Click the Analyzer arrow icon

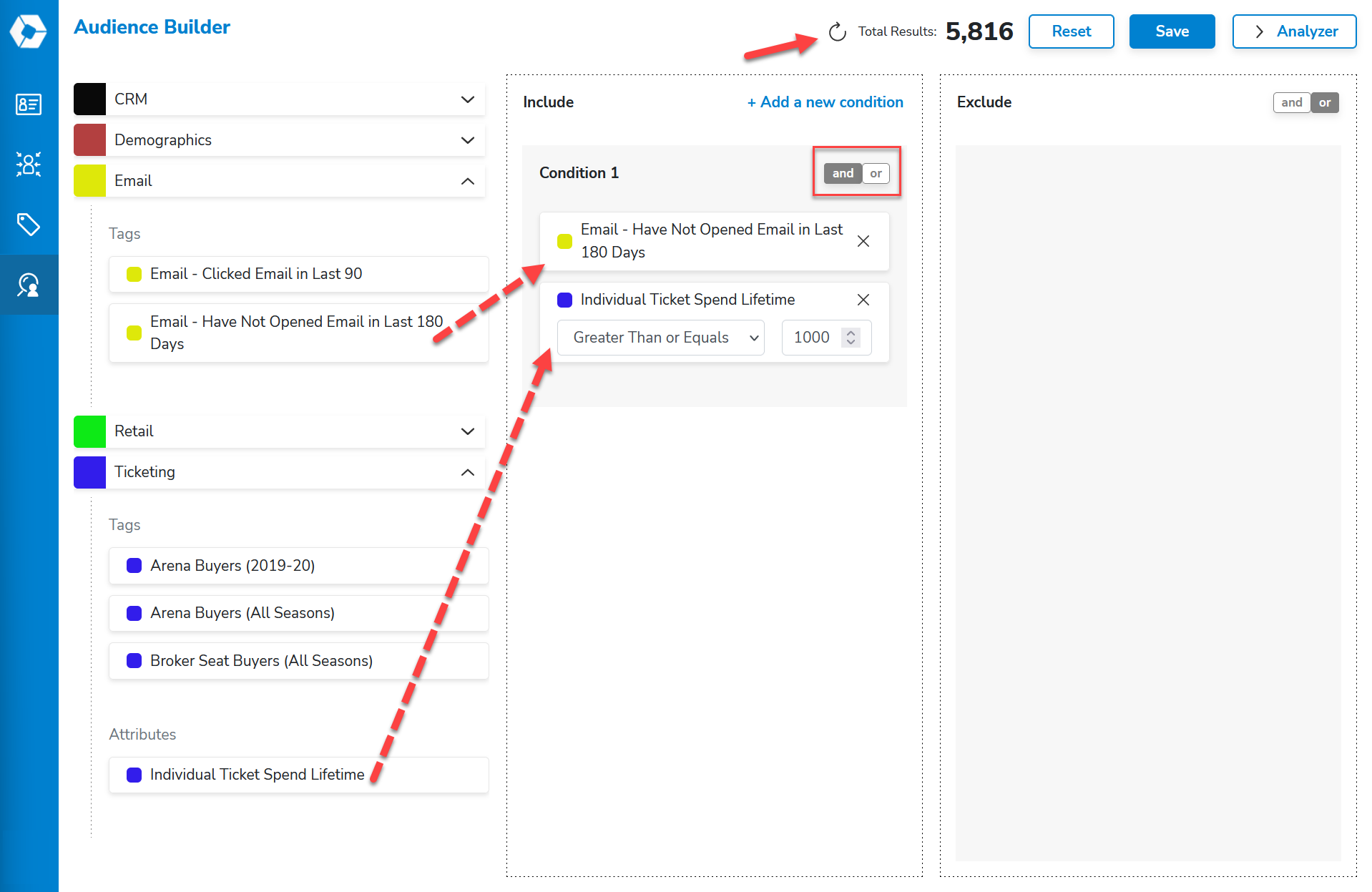[x=1260, y=32]
